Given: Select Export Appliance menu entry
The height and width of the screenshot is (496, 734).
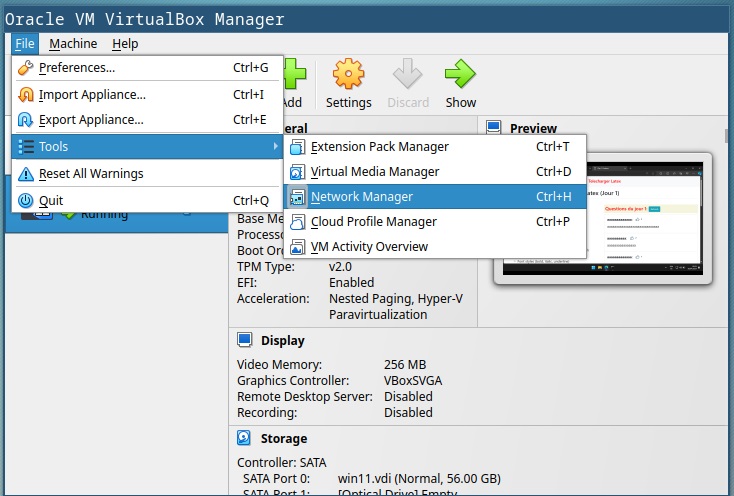Looking at the screenshot, I should pyautogui.click(x=147, y=120).
